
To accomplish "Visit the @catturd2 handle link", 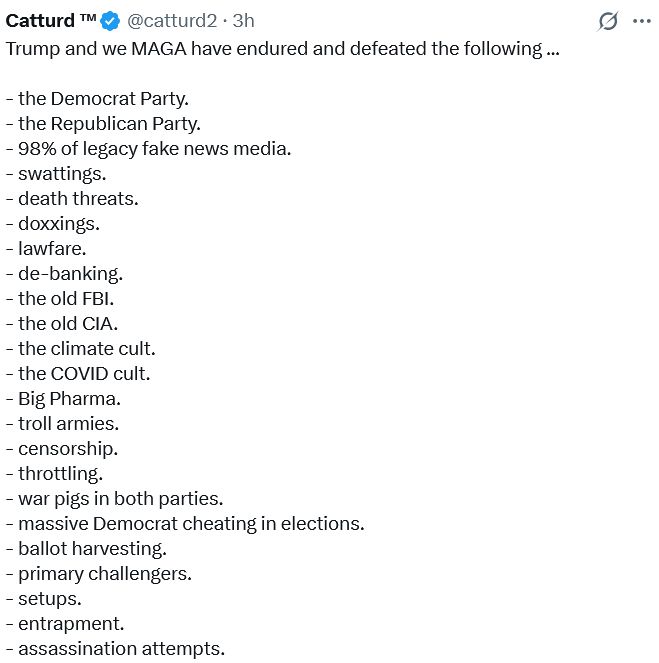I will point(172,21).
